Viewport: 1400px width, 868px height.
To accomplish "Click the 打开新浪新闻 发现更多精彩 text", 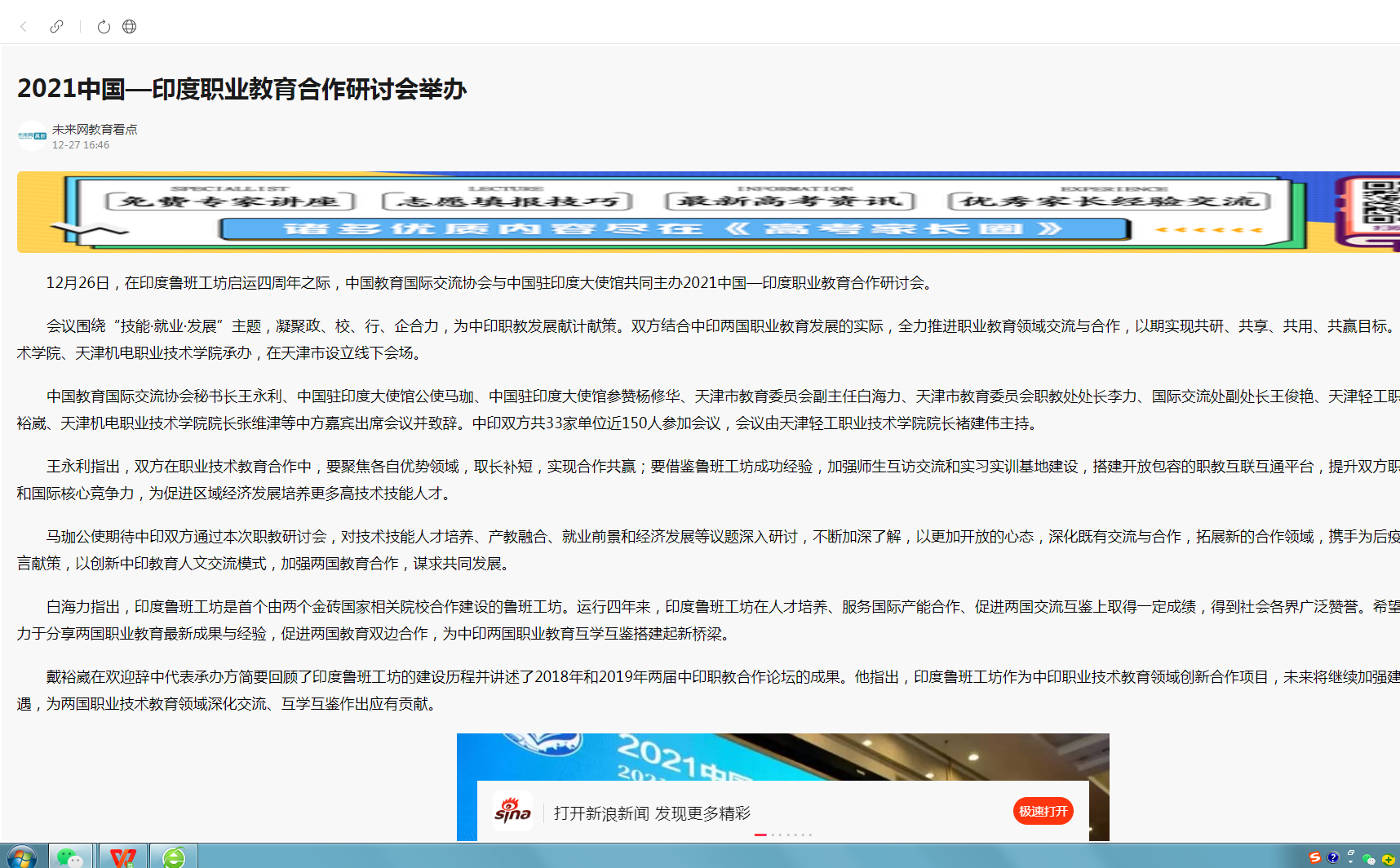I will click(x=652, y=813).
